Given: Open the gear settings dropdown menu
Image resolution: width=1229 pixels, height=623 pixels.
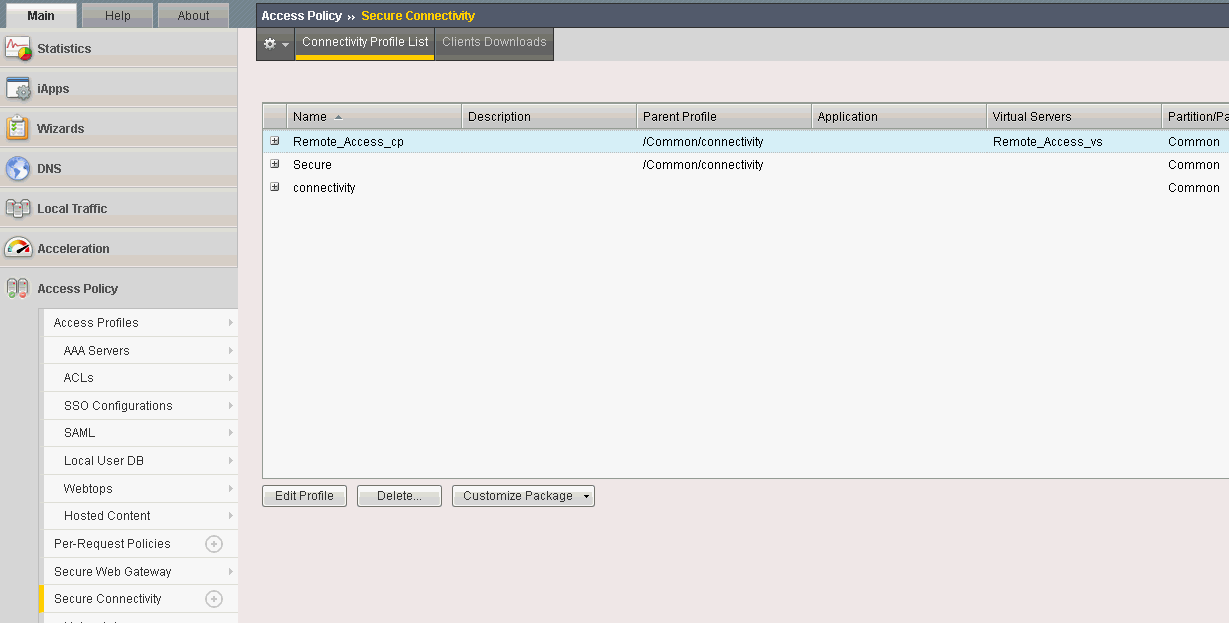Looking at the screenshot, I should click(275, 43).
